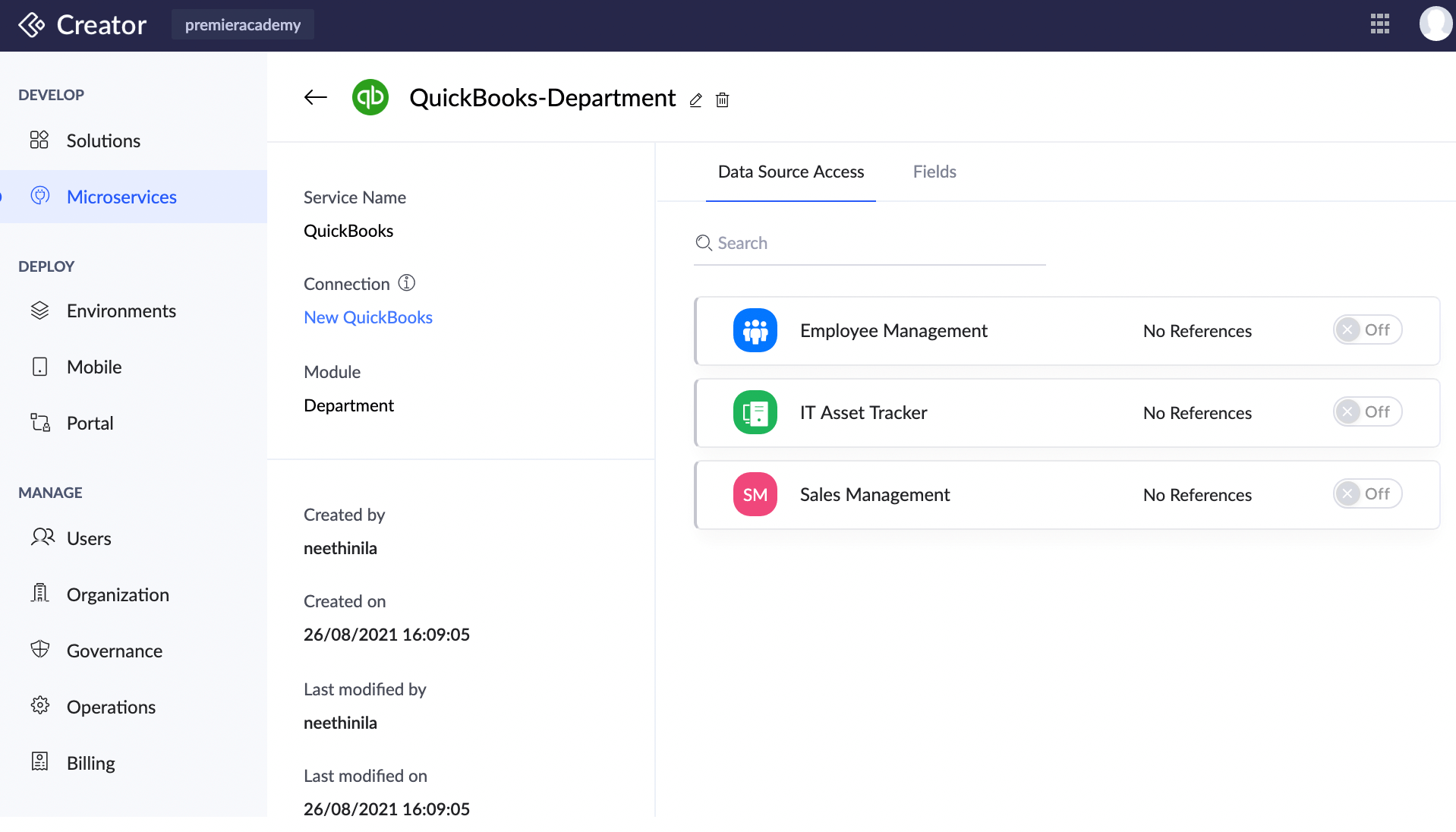Click No References for Sales Management
This screenshot has height=832, width=1456.
(x=1197, y=495)
